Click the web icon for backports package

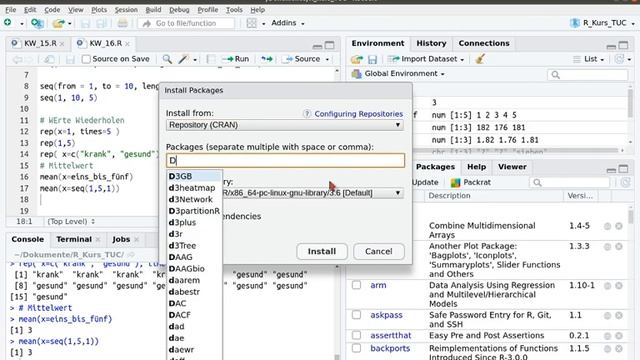(x=607, y=349)
